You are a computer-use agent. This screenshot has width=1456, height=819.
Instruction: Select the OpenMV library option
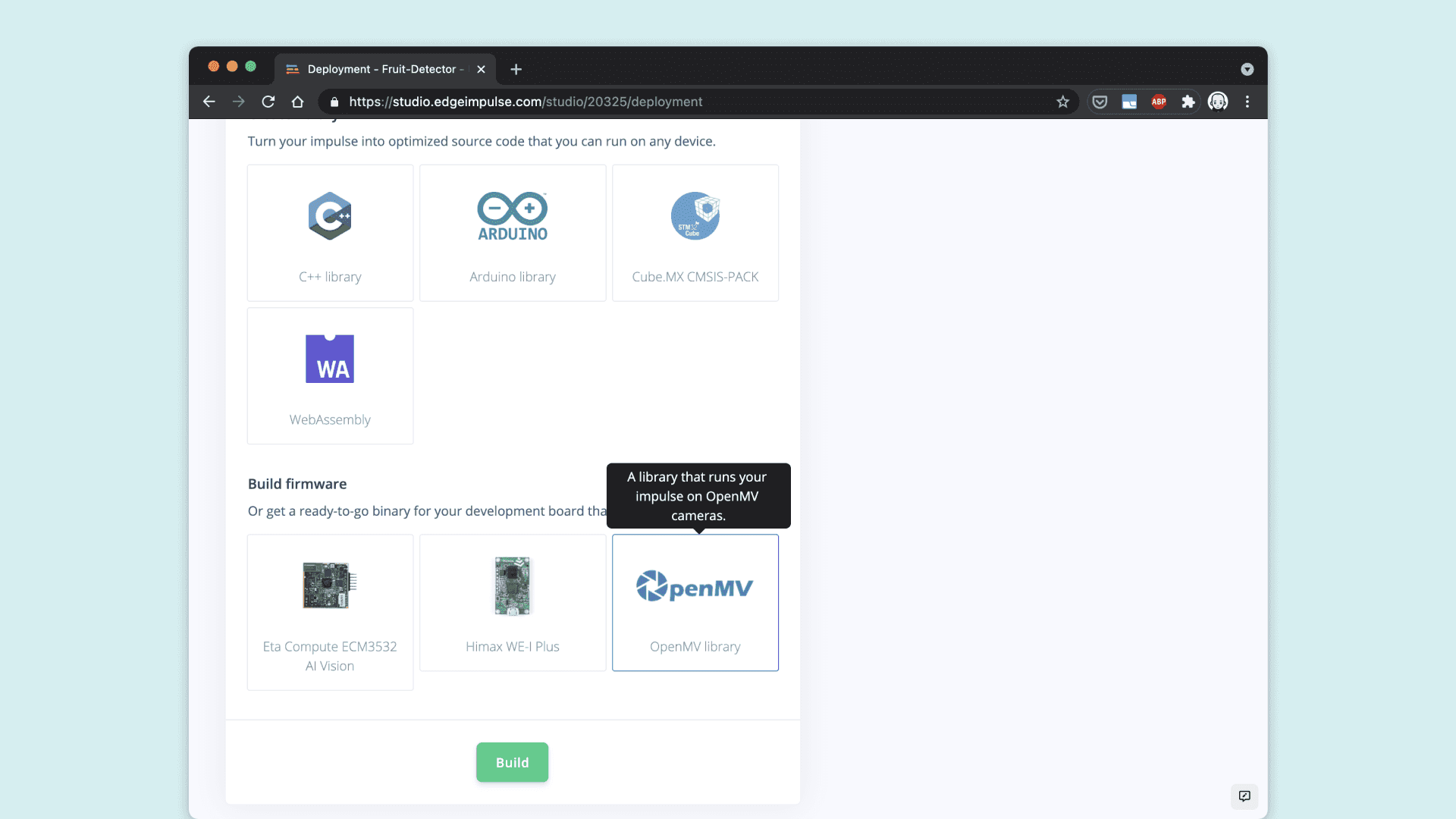(x=695, y=603)
